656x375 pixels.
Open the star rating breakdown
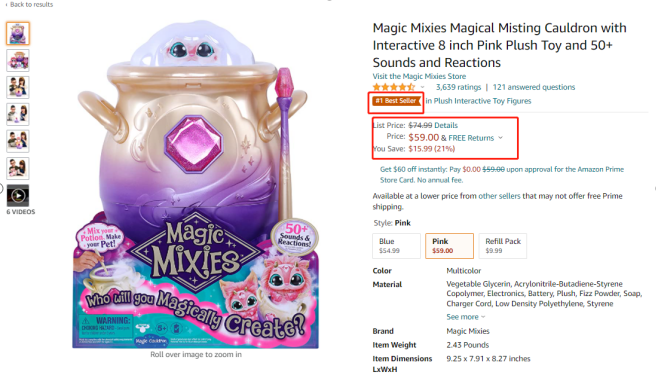[394, 87]
